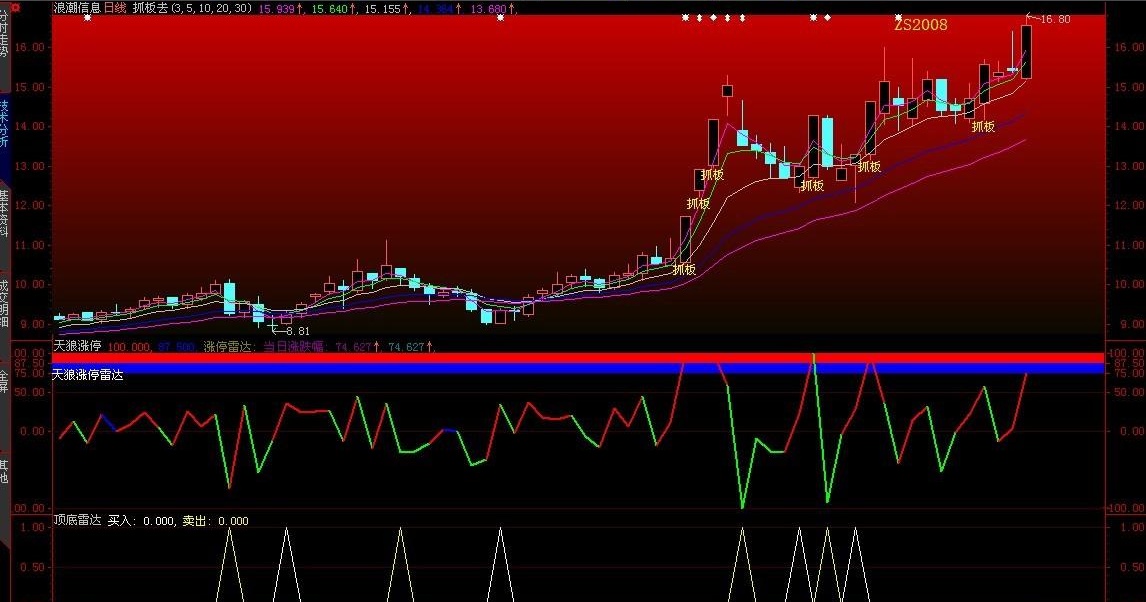Click the 16.80 high price annotation
The image size is (1146, 602).
pos(1055,19)
